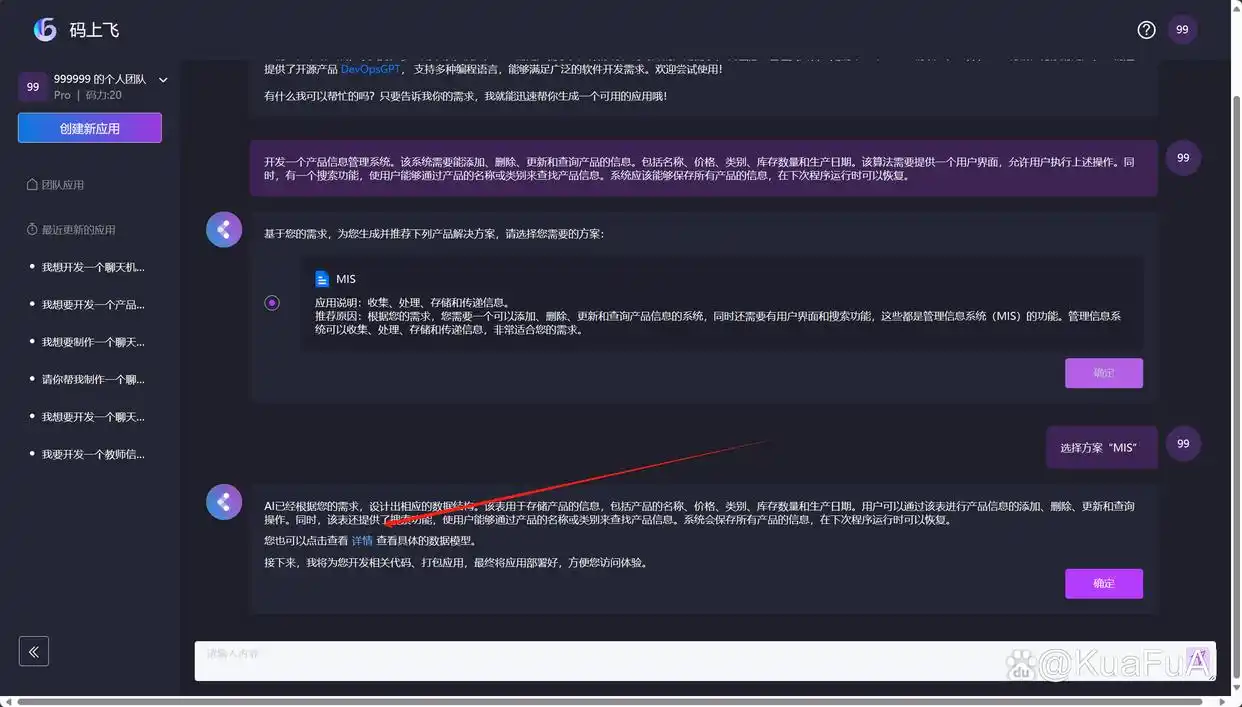Click the MIS document icon in the solution card
Viewport: 1242px width, 707px height.
(x=322, y=278)
